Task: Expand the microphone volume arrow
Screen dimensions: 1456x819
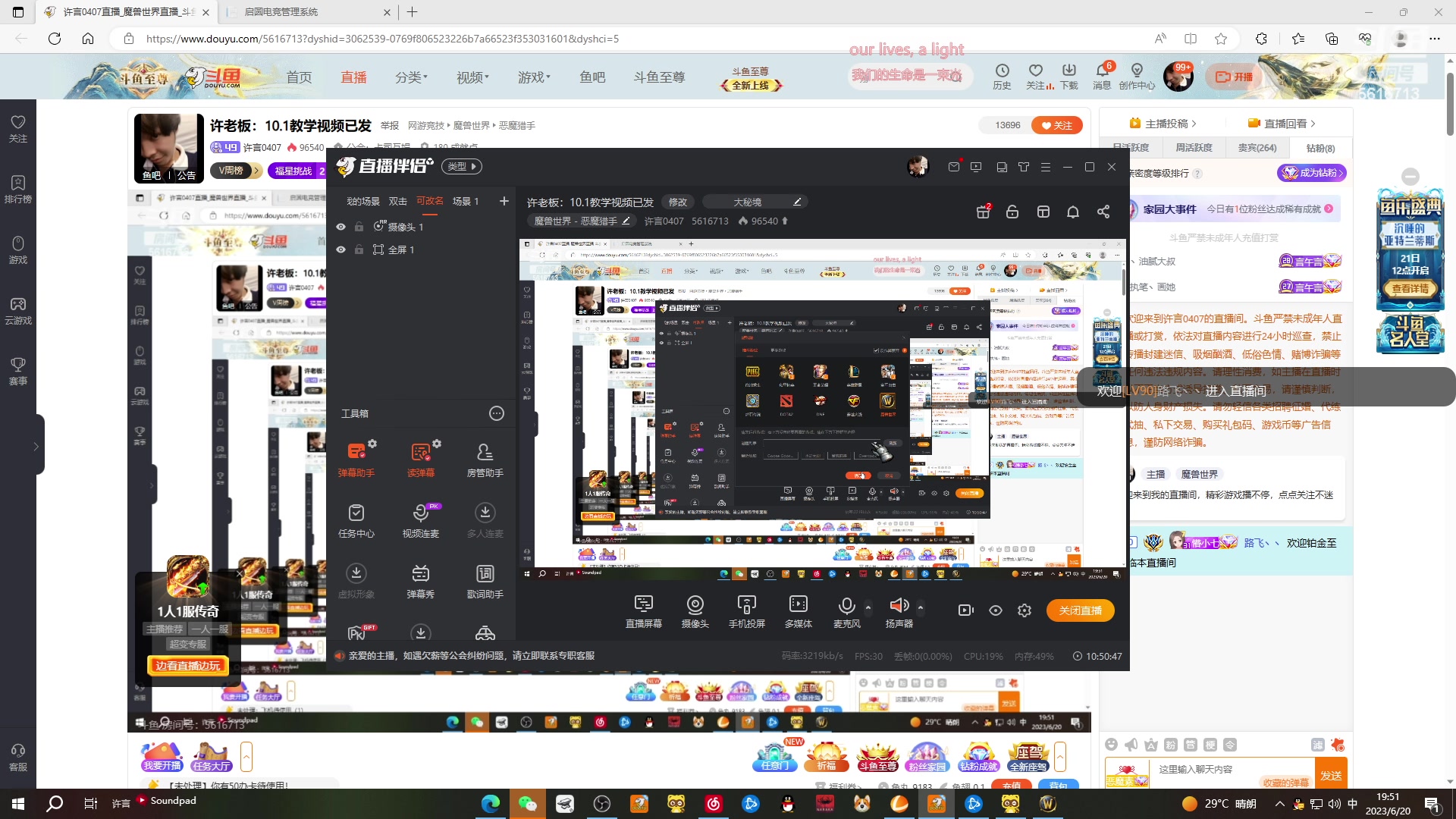Action: [868, 607]
